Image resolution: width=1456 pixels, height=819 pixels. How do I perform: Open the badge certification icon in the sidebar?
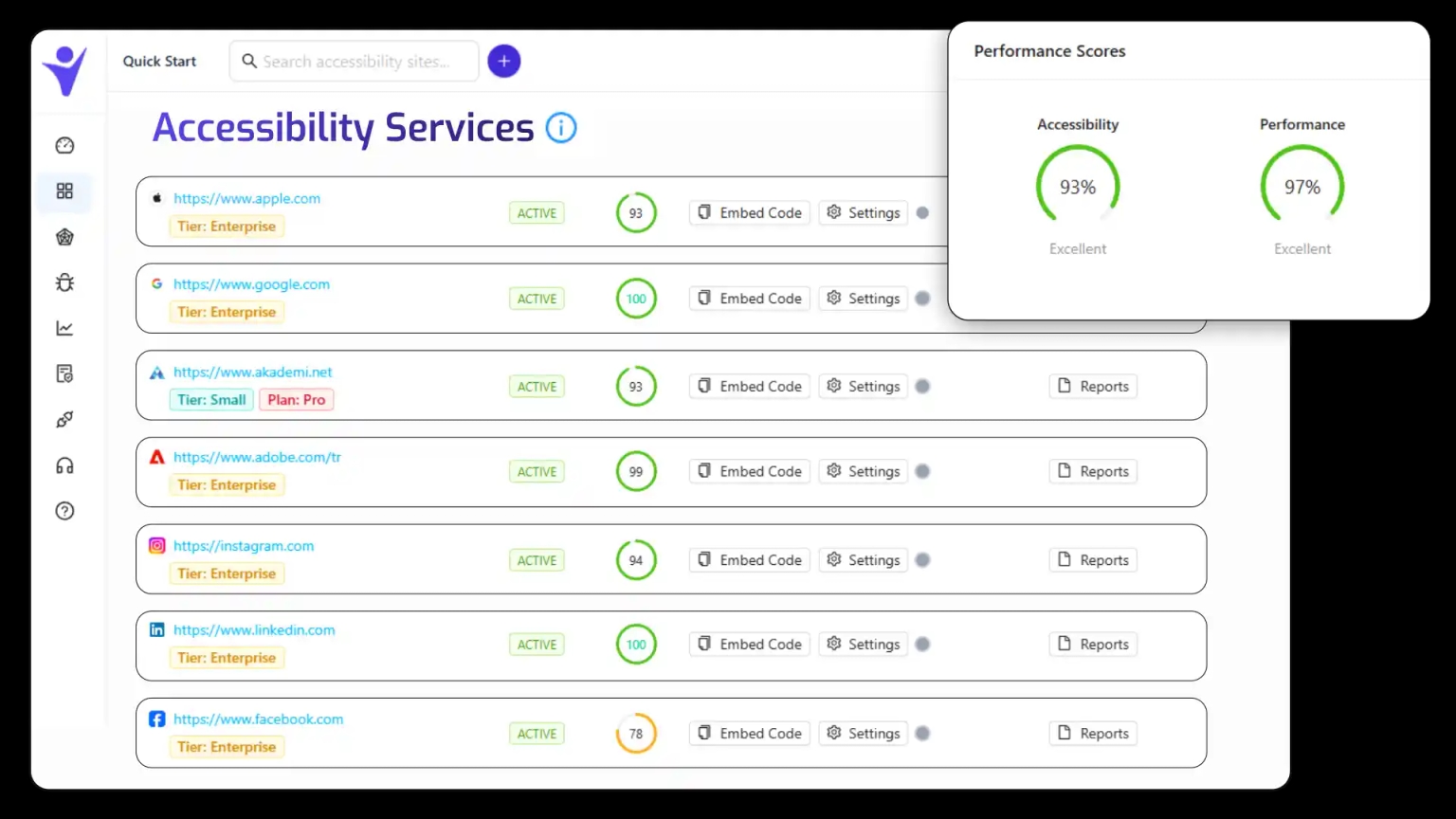[x=64, y=237]
